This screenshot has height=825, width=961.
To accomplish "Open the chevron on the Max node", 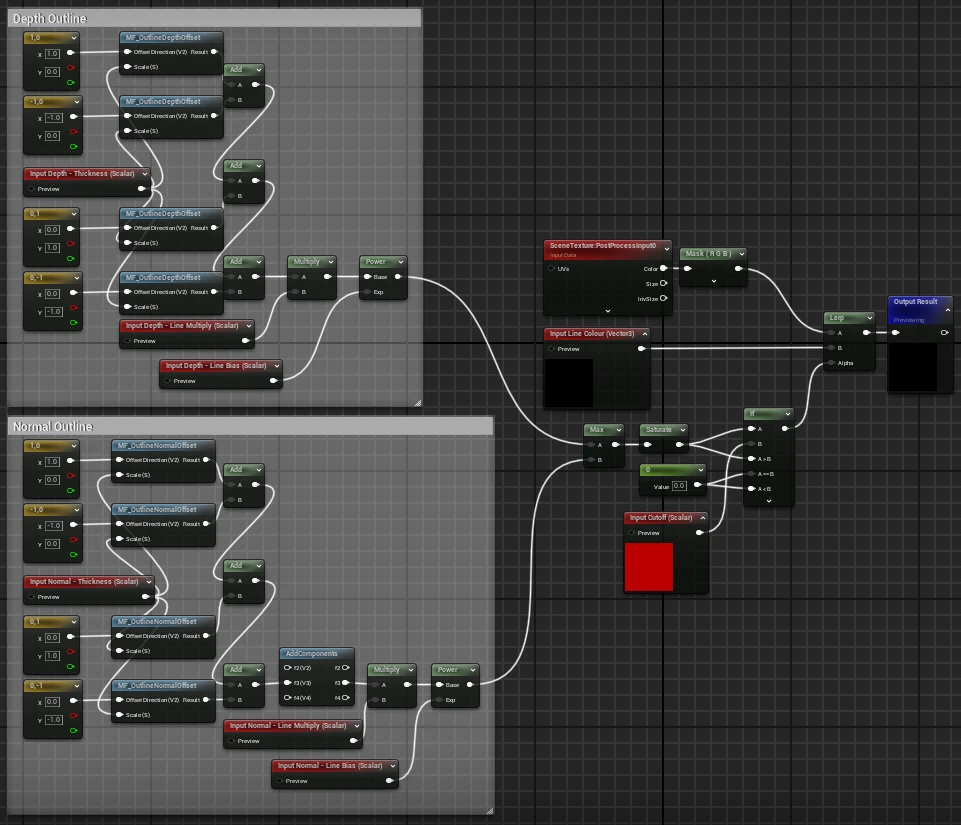I will point(618,430).
